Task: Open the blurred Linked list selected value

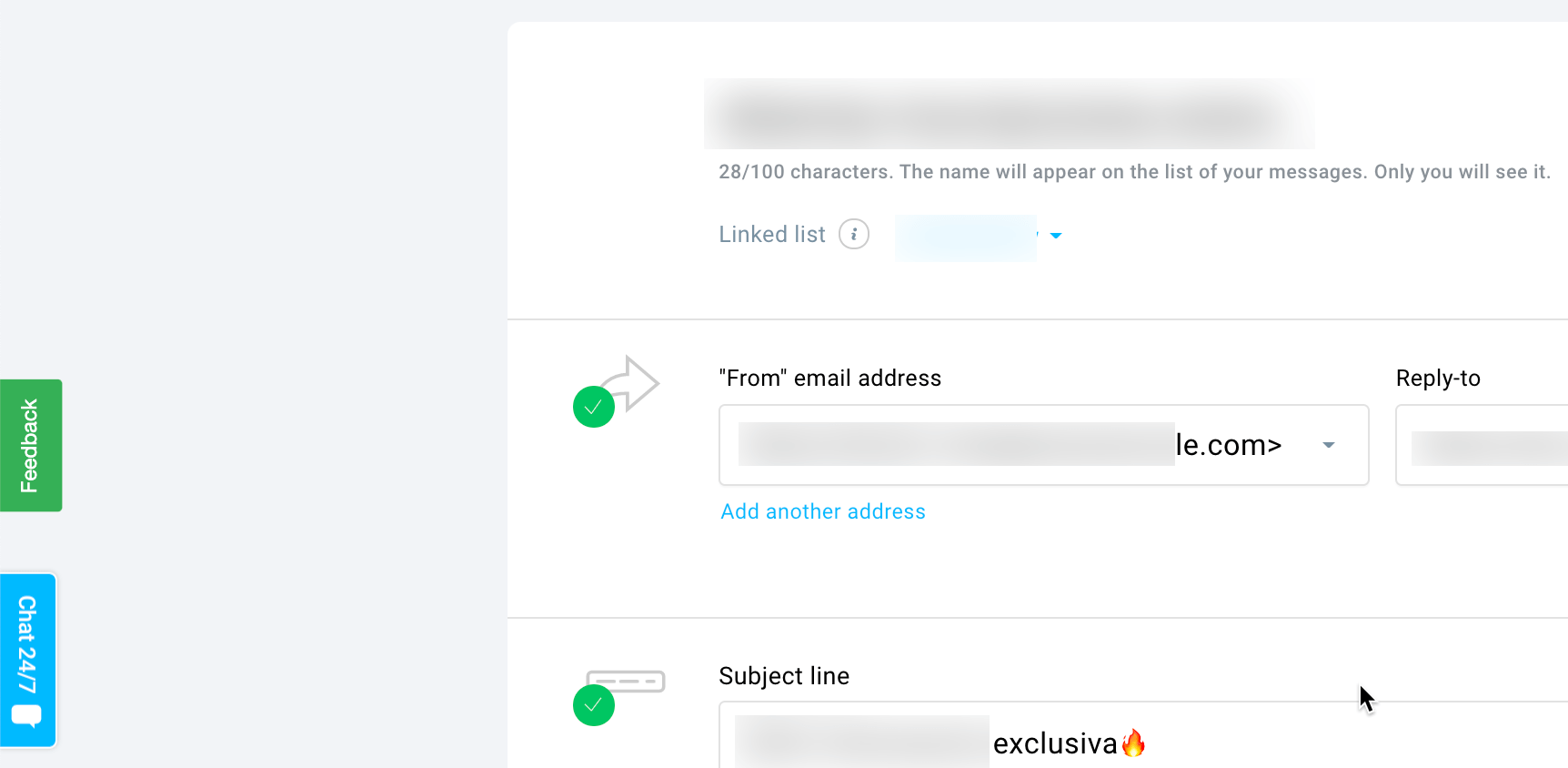Action: 966,237
